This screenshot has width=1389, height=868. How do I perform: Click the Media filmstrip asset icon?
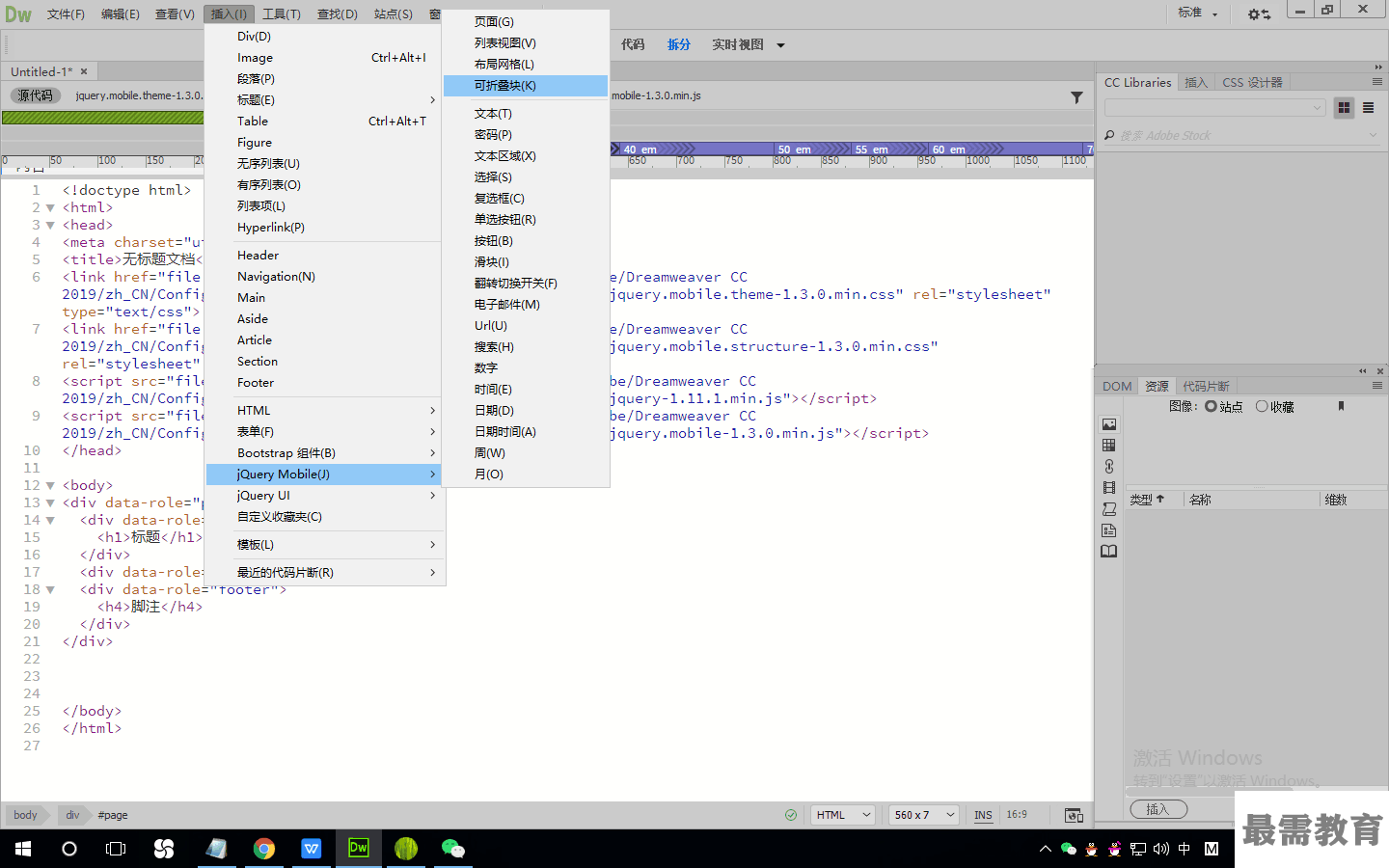(x=1109, y=488)
